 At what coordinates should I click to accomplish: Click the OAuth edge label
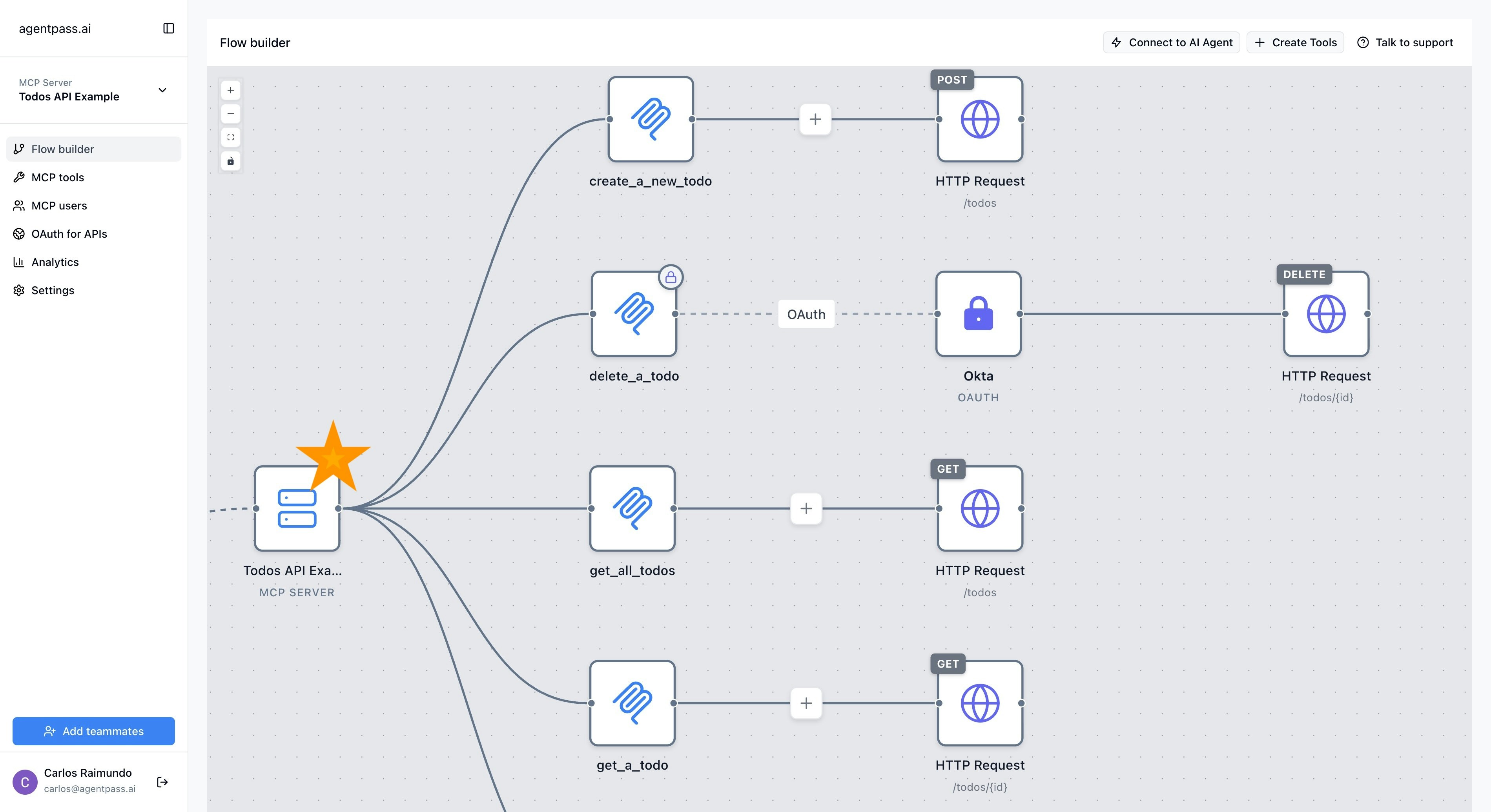pos(806,314)
